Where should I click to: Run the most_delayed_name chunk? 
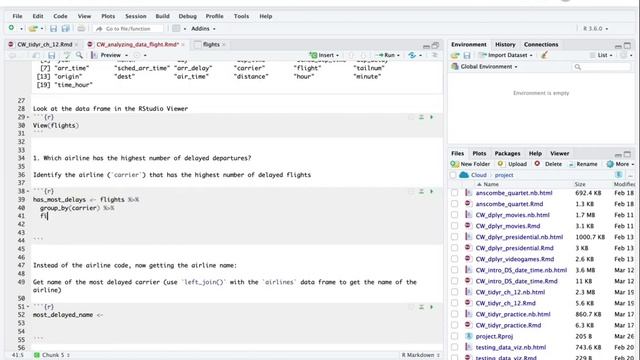tap(431, 307)
